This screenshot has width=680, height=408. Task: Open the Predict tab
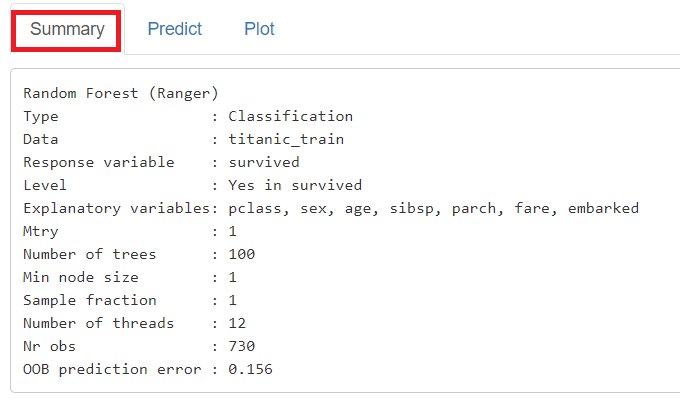[175, 29]
